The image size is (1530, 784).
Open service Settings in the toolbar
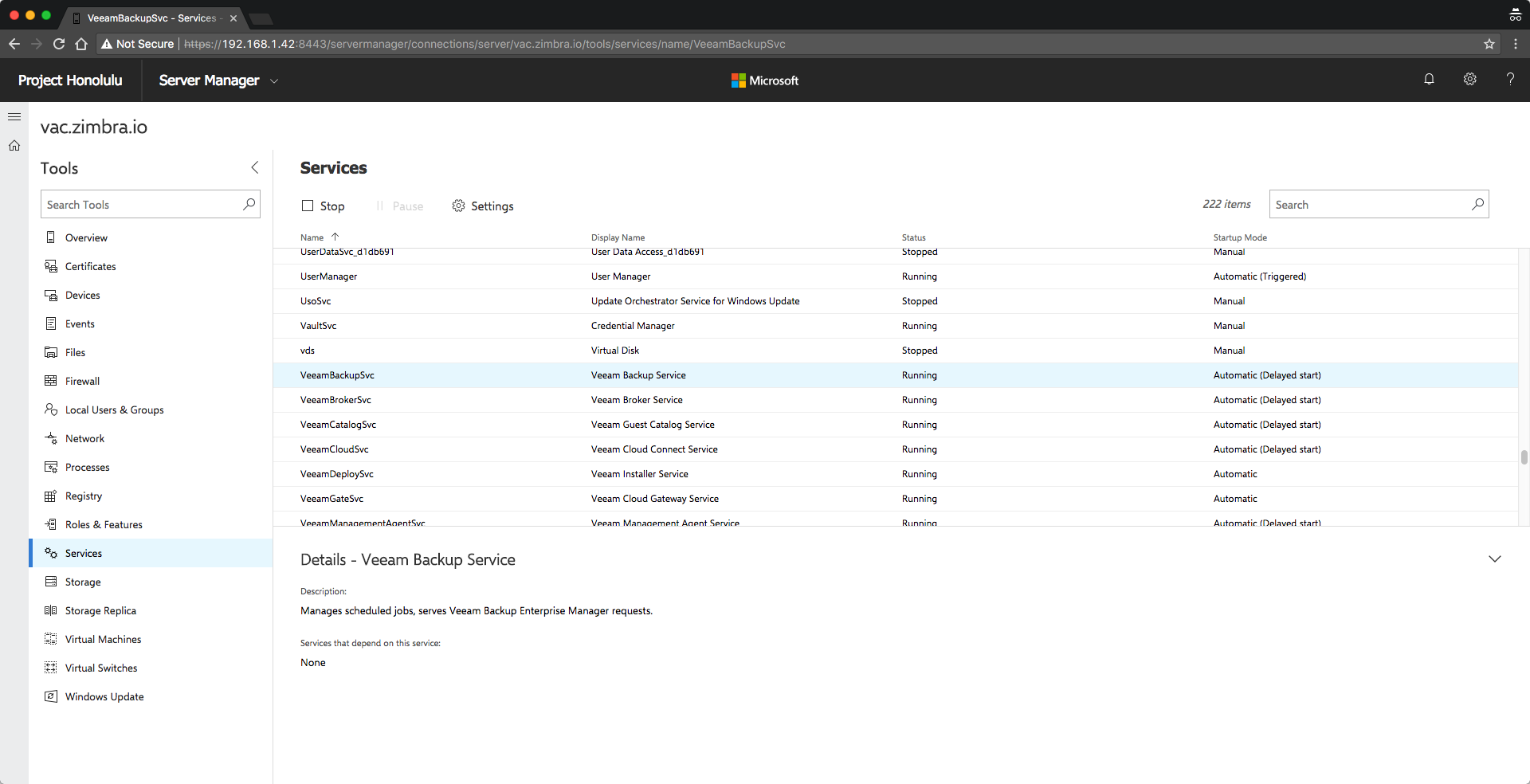[483, 206]
